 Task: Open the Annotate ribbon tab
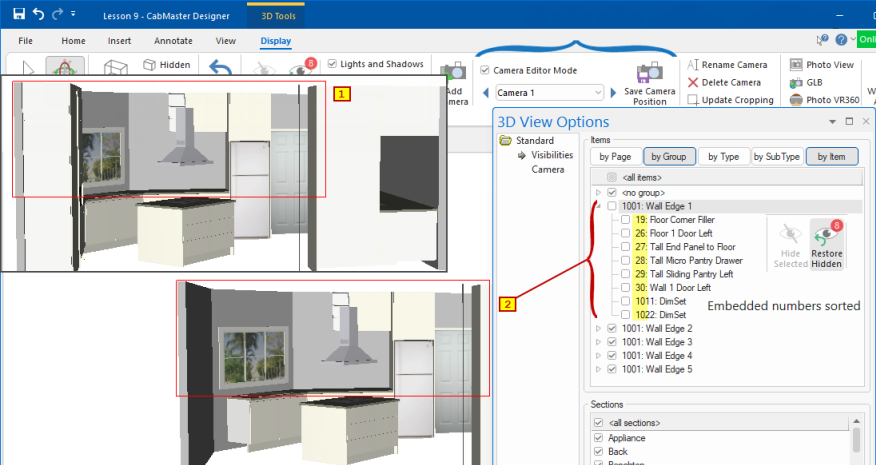tap(173, 41)
